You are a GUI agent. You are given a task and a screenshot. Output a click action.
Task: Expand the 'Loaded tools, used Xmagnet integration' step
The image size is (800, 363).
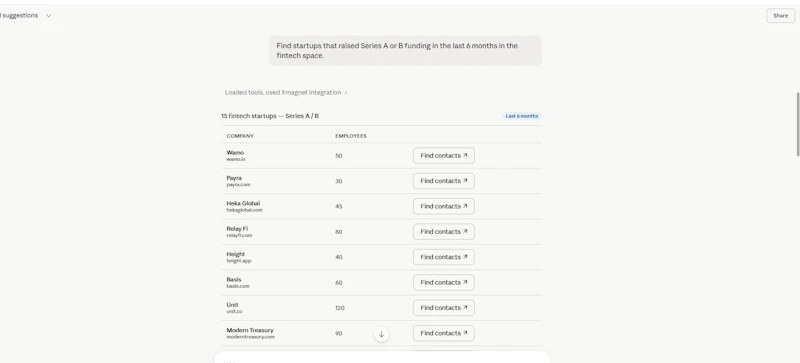coord(286,92)
